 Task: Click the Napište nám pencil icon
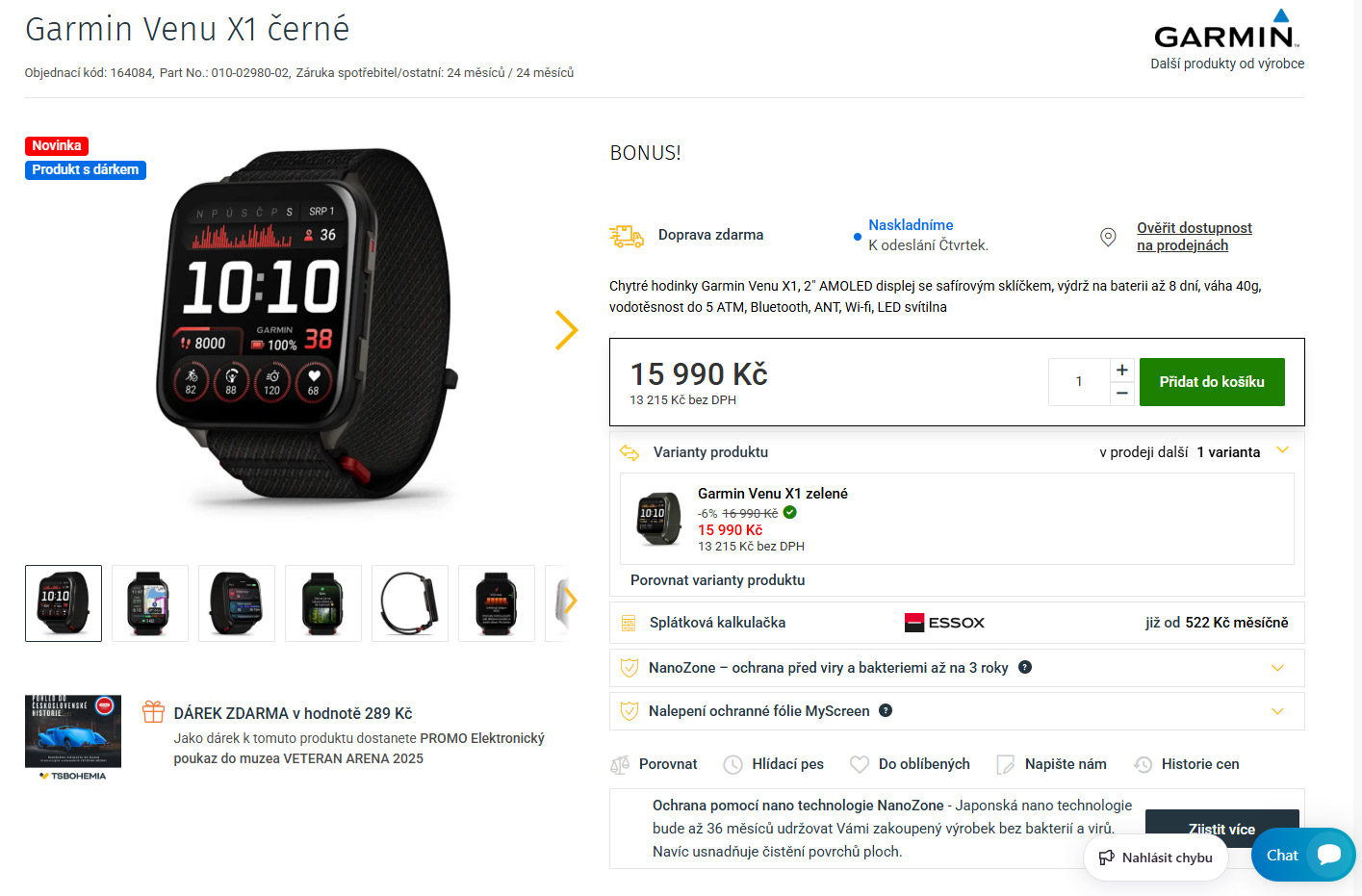1006,765
